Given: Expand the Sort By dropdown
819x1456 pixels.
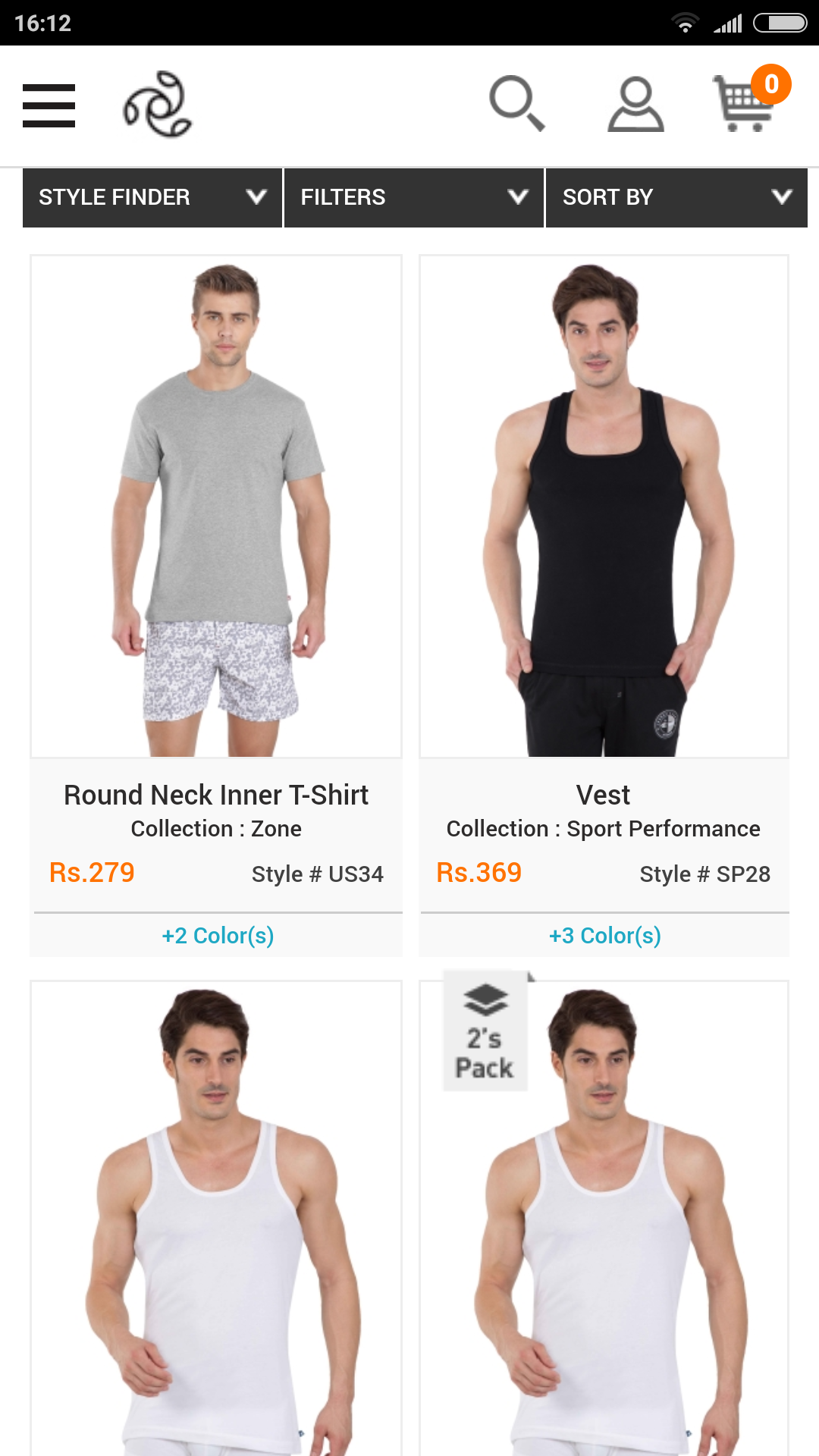Looking at the screenshot, I should (x=676, y=198).
